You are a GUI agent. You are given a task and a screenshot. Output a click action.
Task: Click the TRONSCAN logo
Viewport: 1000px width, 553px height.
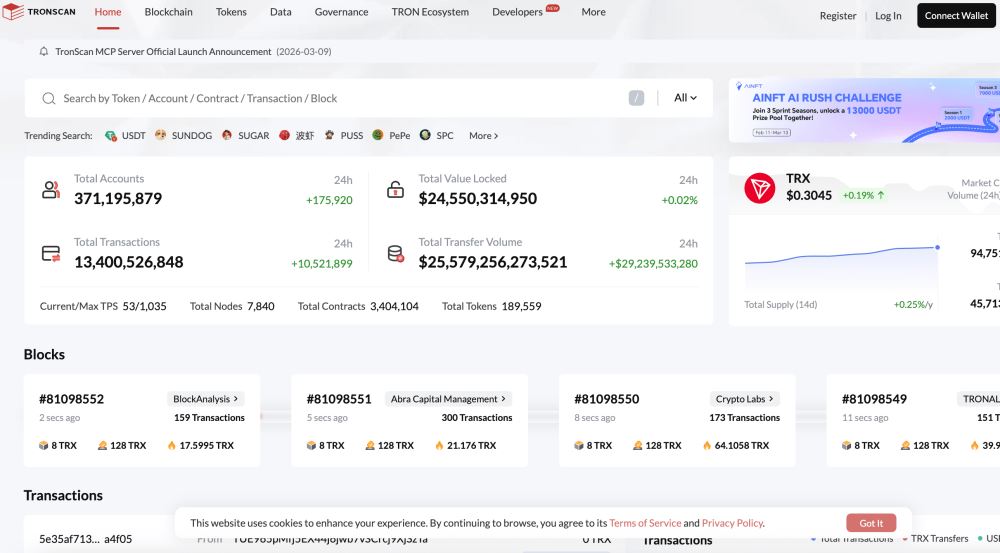point(40,11)
